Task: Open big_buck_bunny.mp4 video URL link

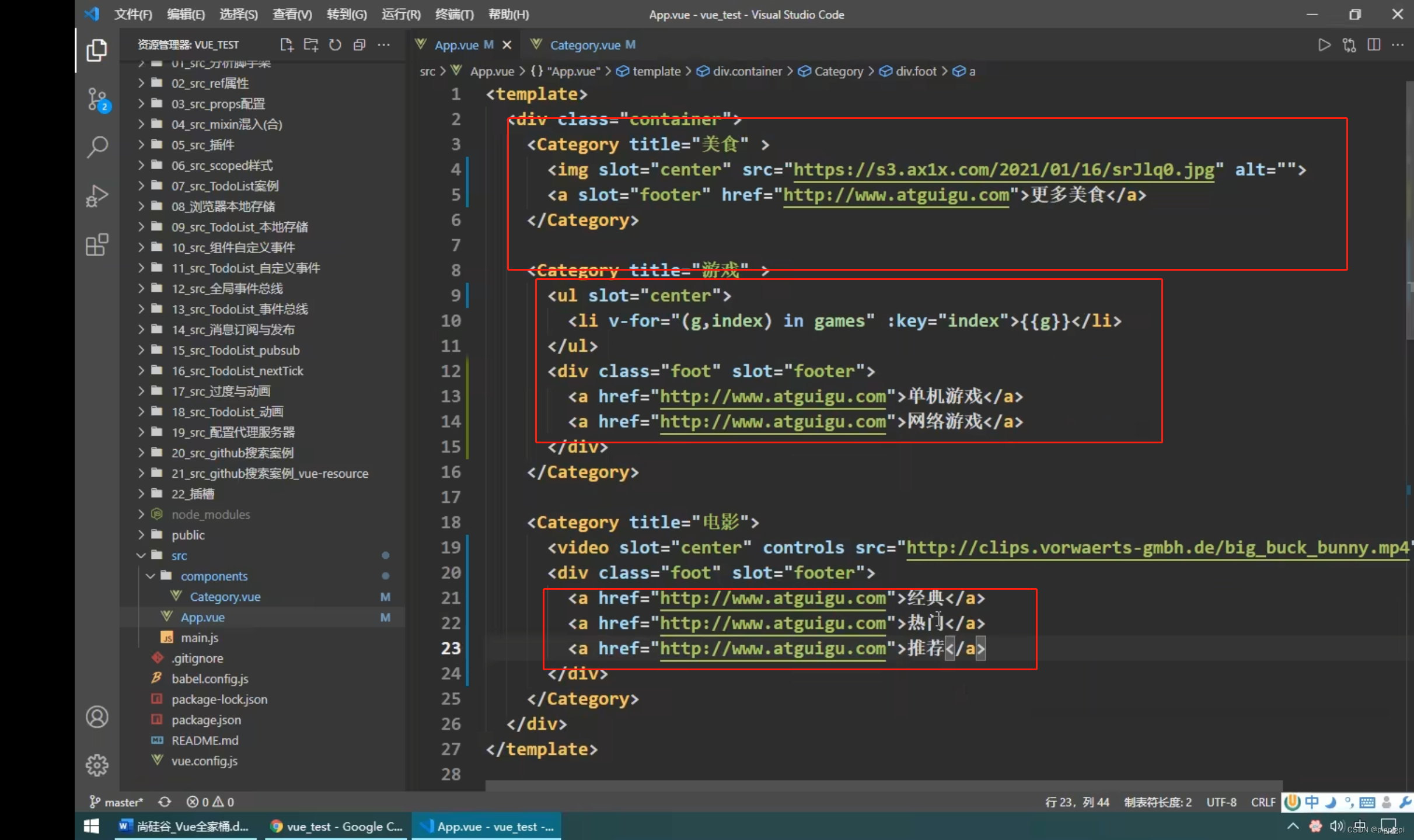Action: [1158, 548]
